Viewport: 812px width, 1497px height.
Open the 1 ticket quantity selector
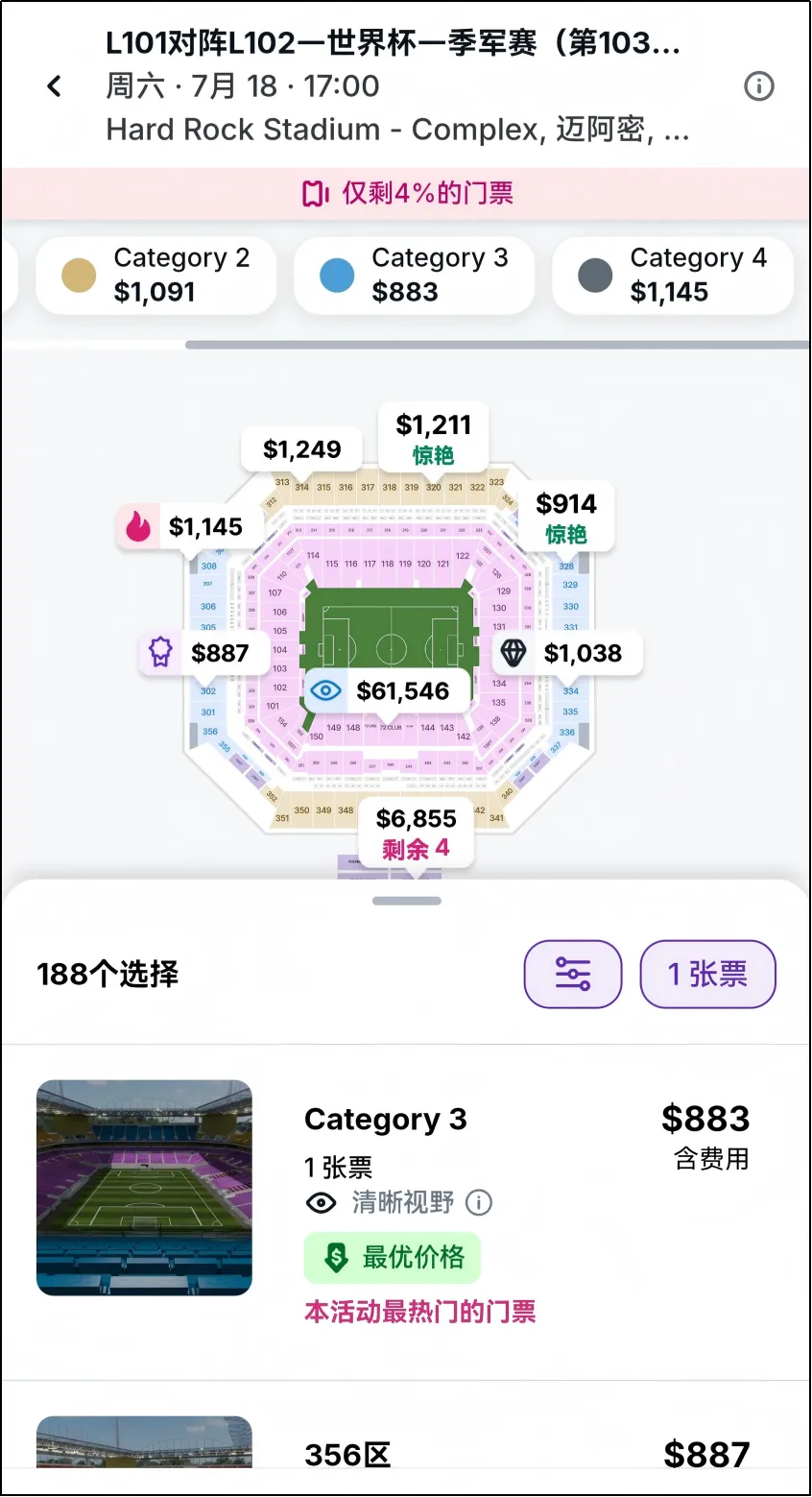tap(707, 974)
